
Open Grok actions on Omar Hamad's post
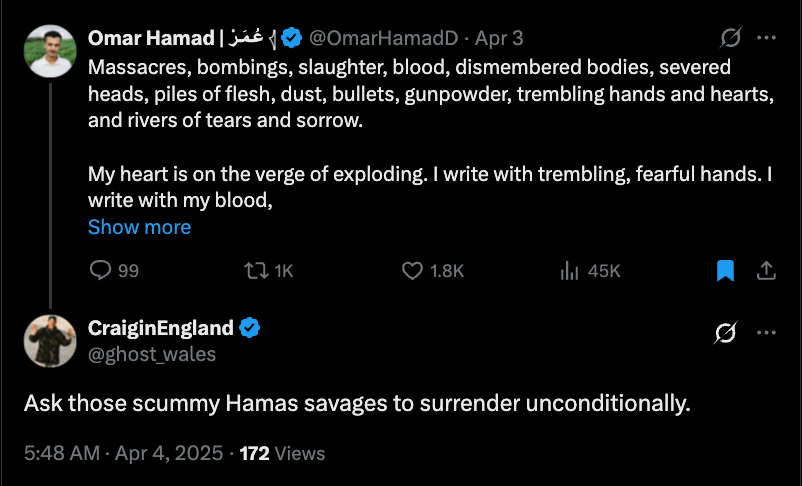731,39
